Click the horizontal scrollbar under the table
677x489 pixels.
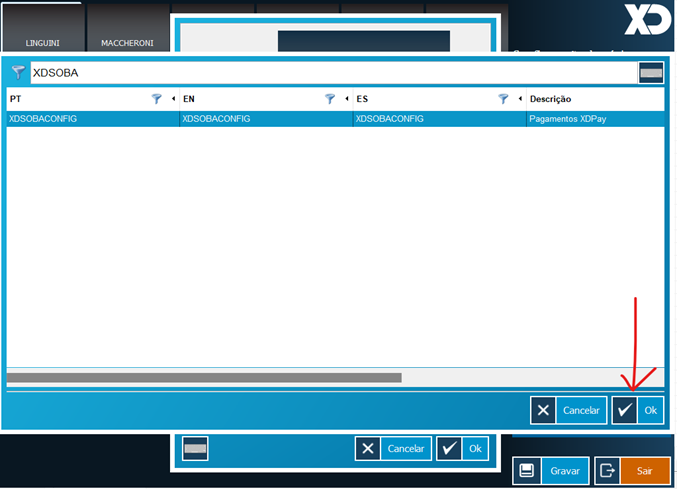[x=204, y=378]
